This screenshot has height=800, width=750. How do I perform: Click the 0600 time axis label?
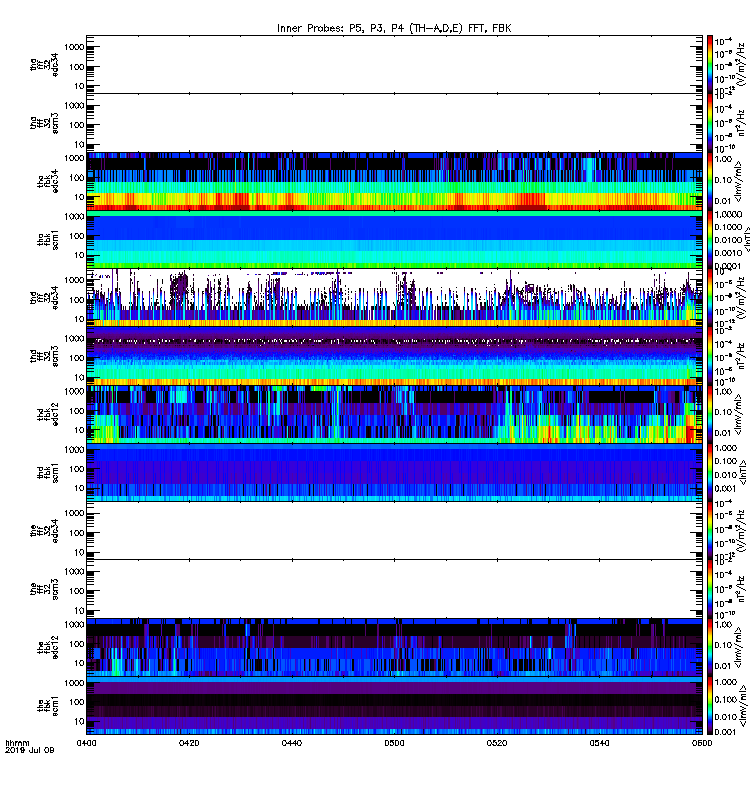[702, 743]
